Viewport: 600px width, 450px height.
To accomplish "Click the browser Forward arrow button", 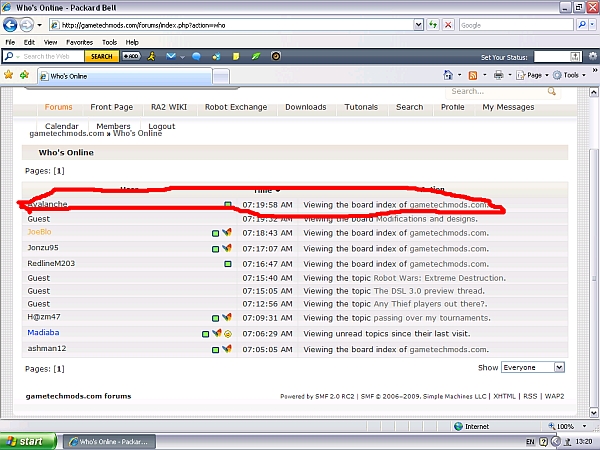I will point(26,25).
